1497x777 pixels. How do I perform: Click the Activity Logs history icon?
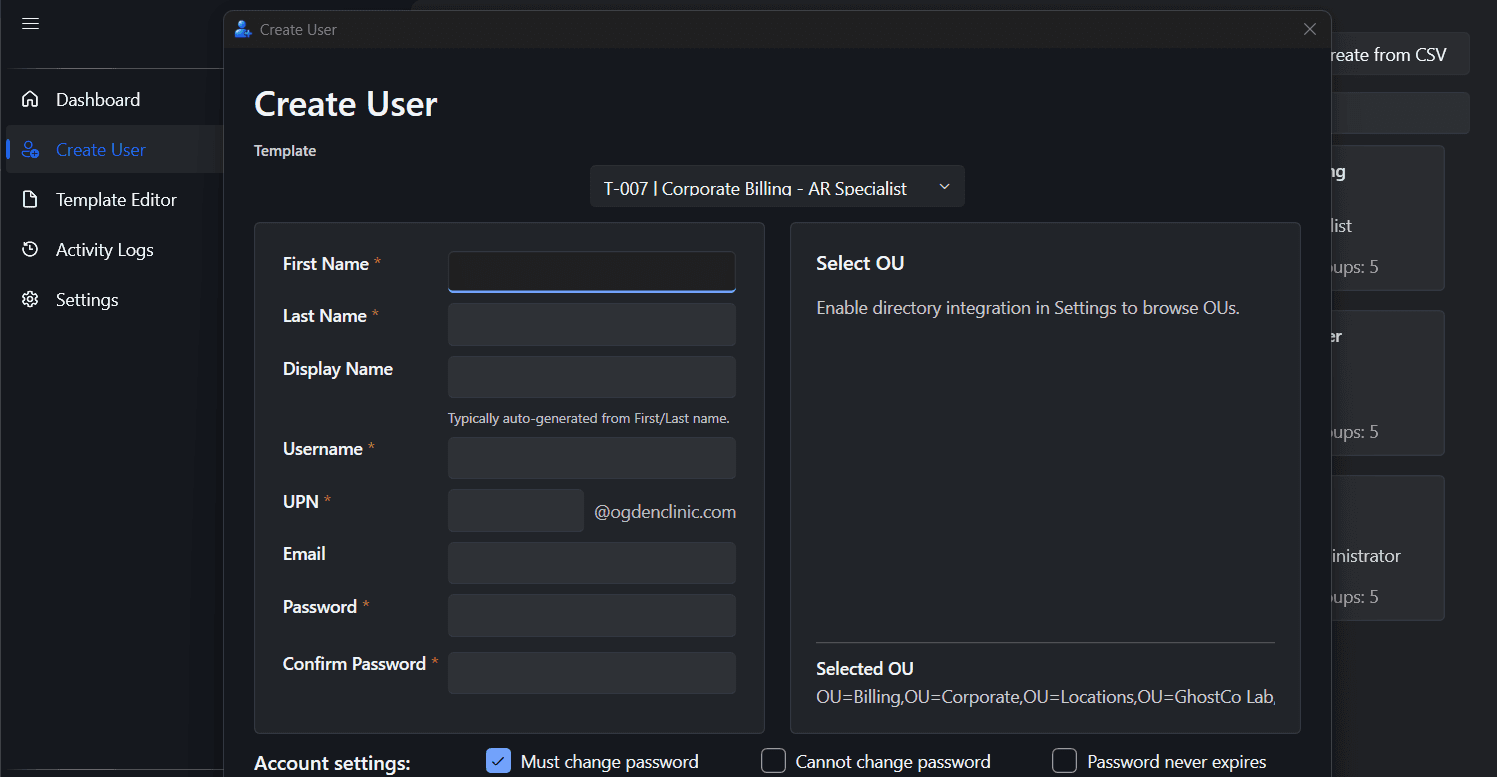pos(30,250)
